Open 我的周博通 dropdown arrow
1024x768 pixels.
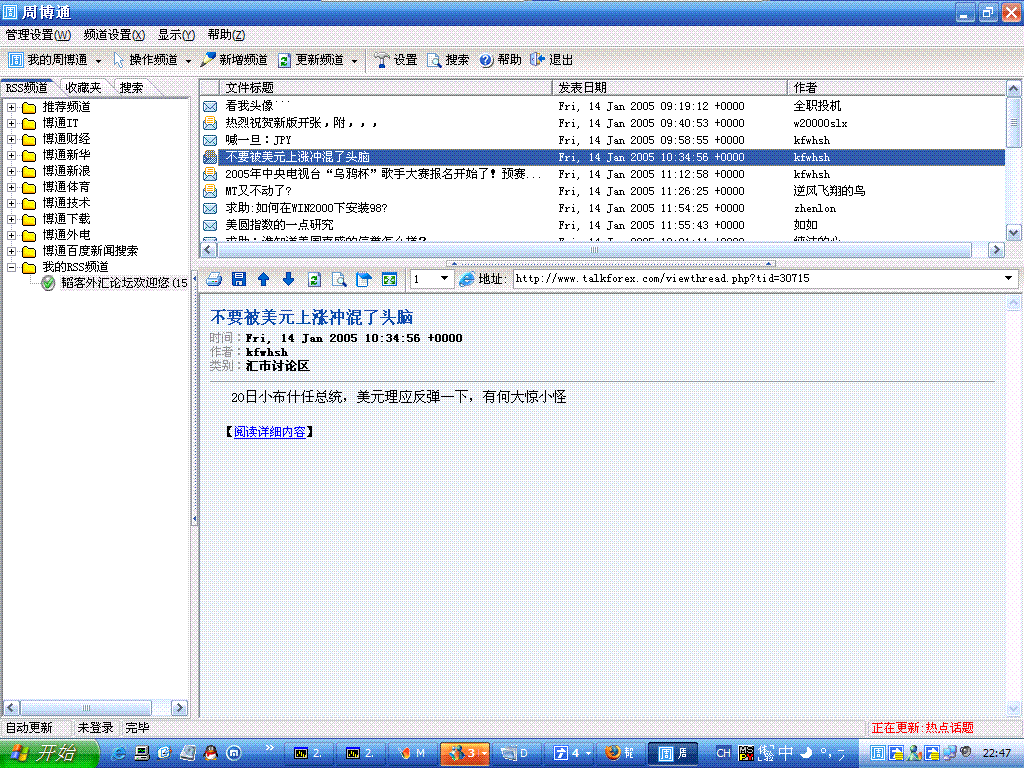[98, 61]
